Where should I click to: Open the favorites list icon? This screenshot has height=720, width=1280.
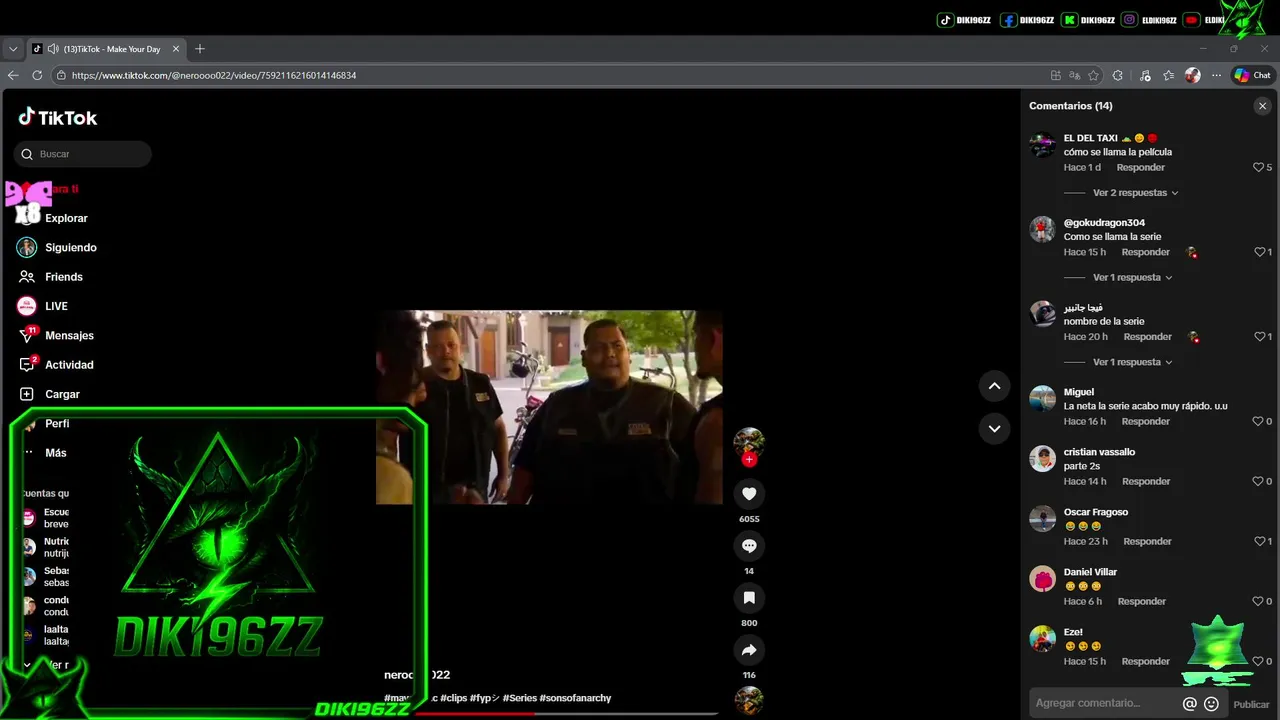pos(1169,75)
